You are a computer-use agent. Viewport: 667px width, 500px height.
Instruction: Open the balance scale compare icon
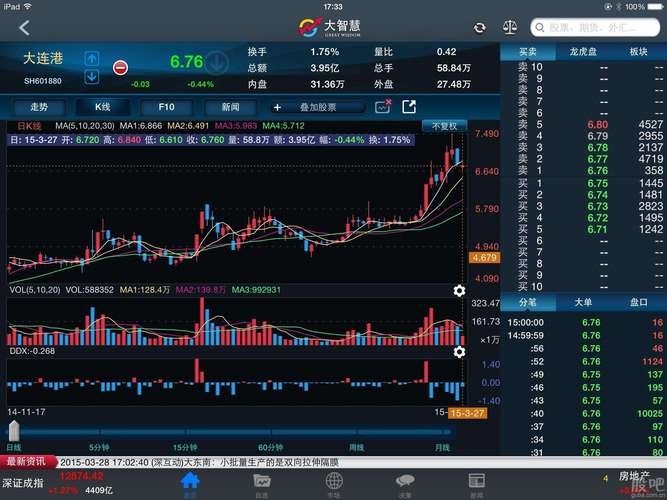(511, 28)
